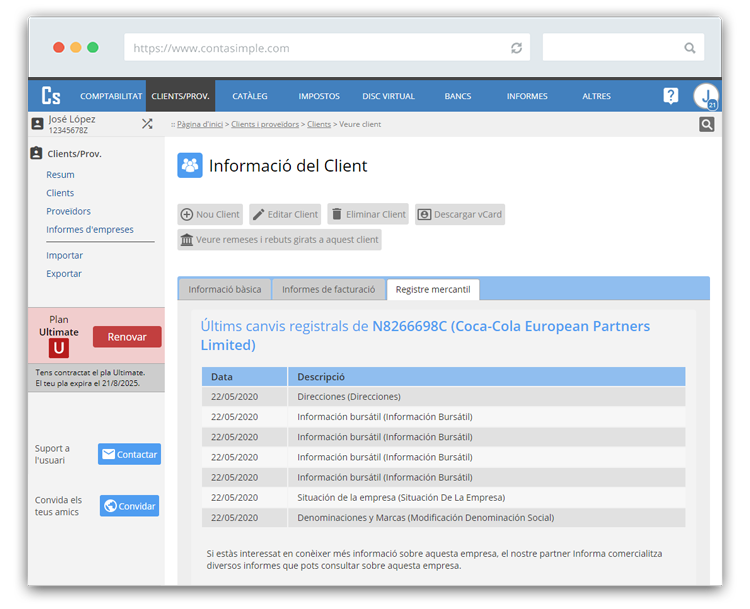This screenshot has width=750, height=609.
Task: Click the Descargar vCard button
Action: [x=460, y=214]
